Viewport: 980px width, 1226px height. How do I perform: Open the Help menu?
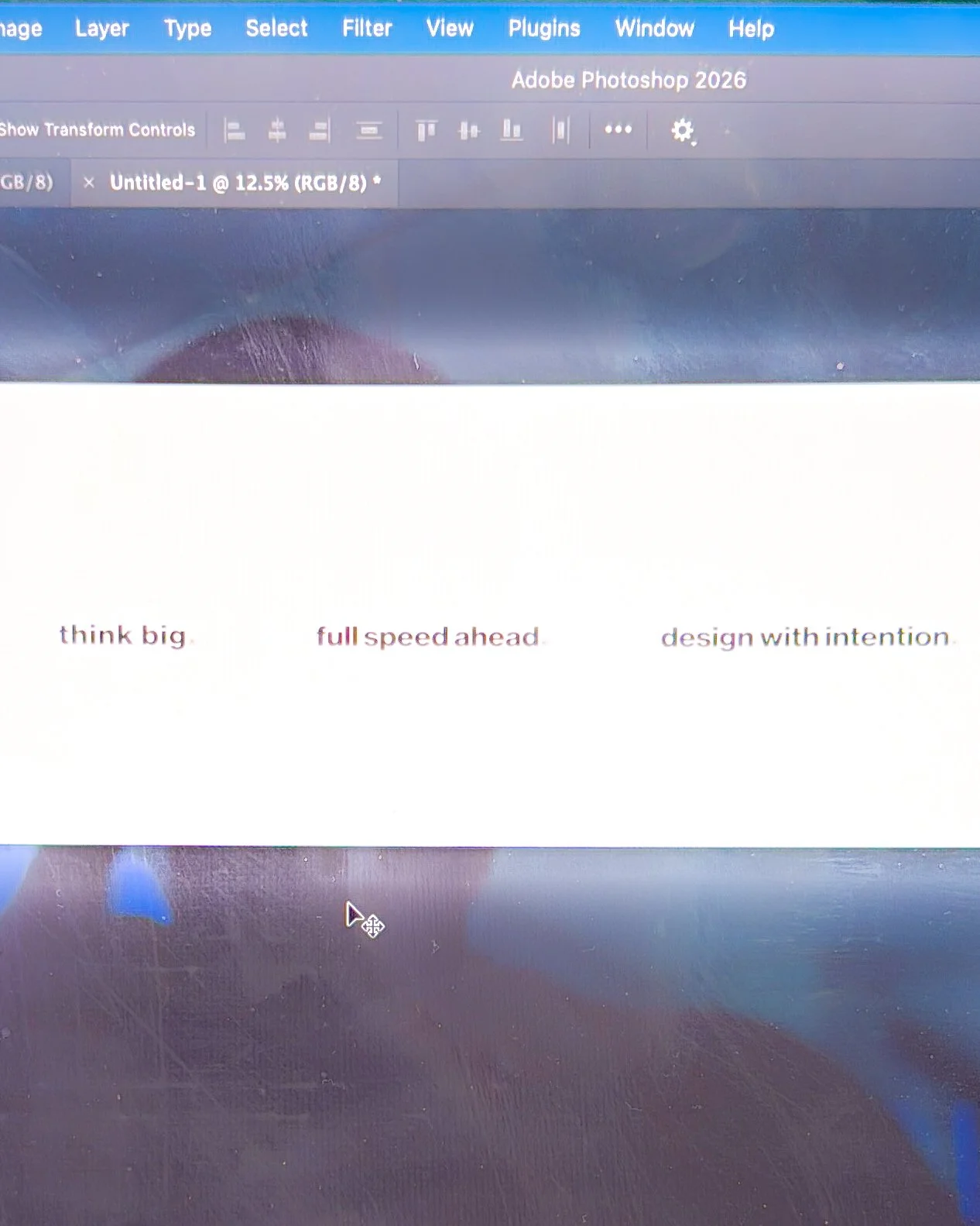click(751, 29)
